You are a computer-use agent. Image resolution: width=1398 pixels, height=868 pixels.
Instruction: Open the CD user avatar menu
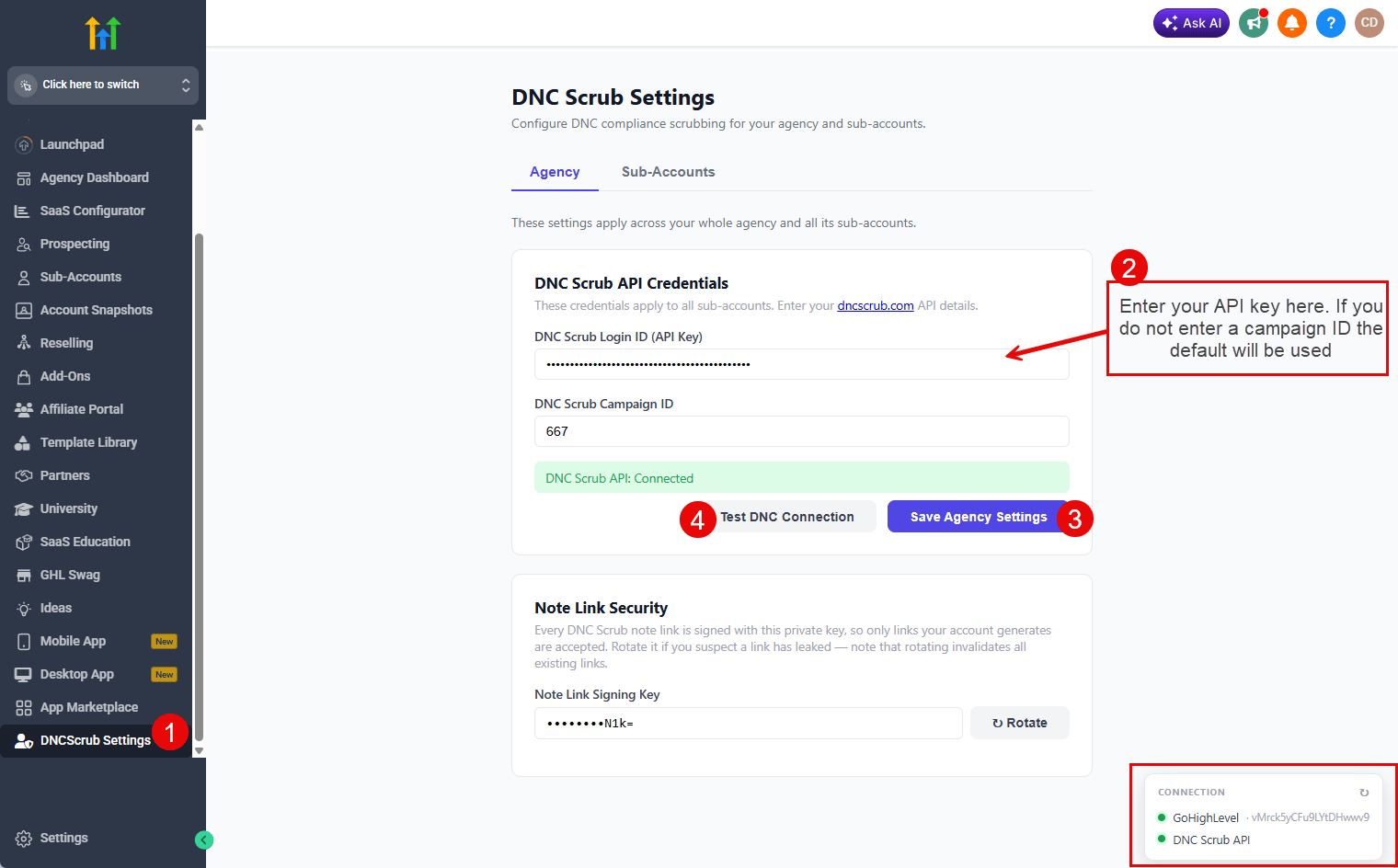(x=1369, y=23)
